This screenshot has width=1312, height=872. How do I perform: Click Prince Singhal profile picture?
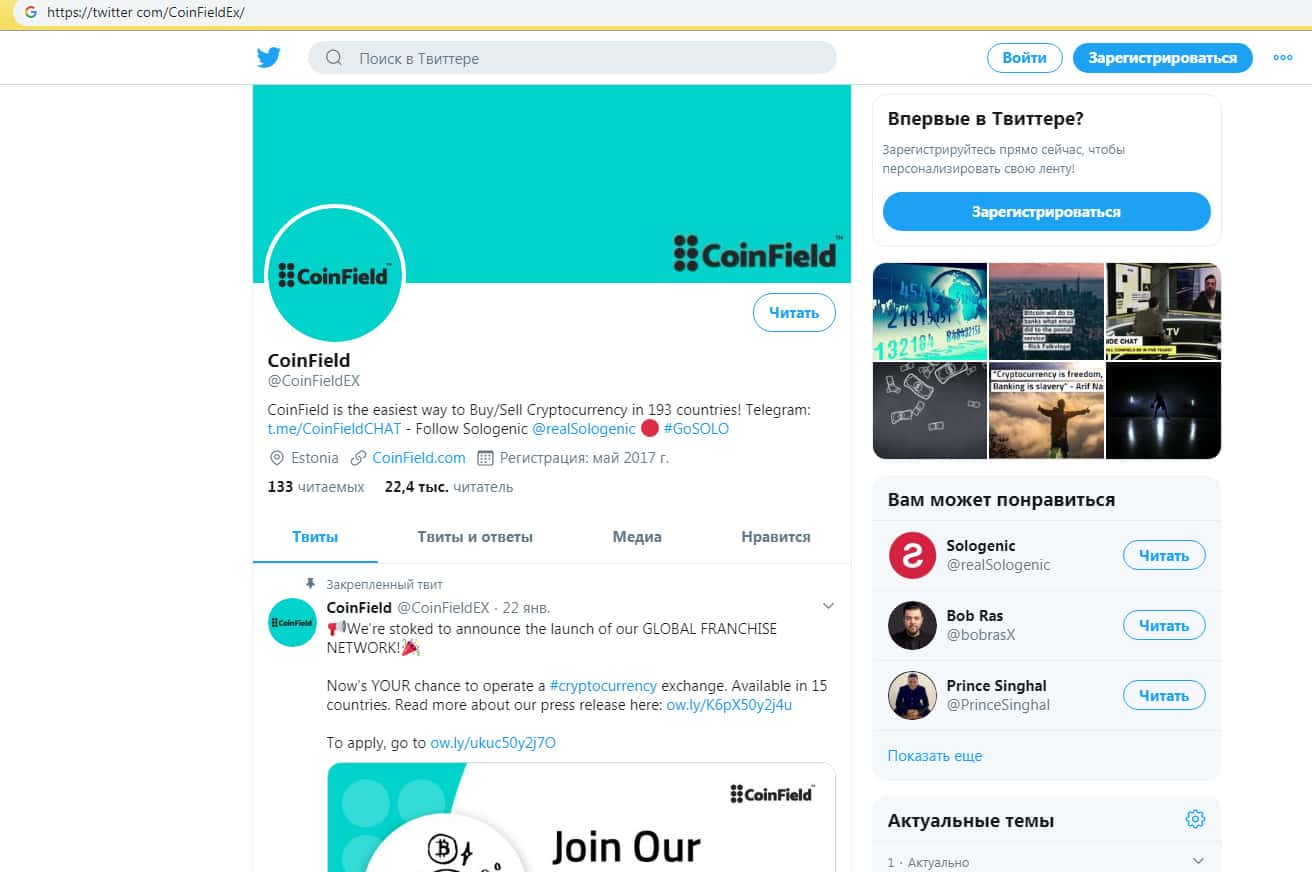912,695
